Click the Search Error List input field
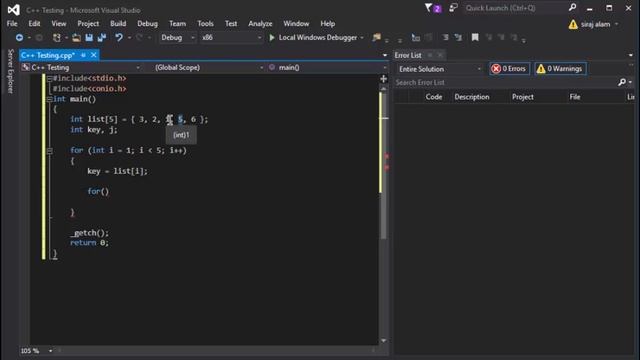Image resolution: width=640 pixels, height=360 pixels. (x=505, y=82)
